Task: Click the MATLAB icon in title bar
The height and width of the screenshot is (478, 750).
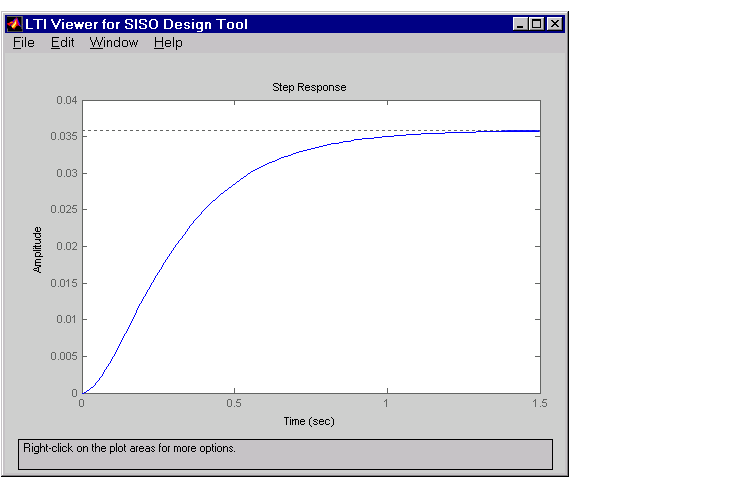Action: [x=14, y=23]
